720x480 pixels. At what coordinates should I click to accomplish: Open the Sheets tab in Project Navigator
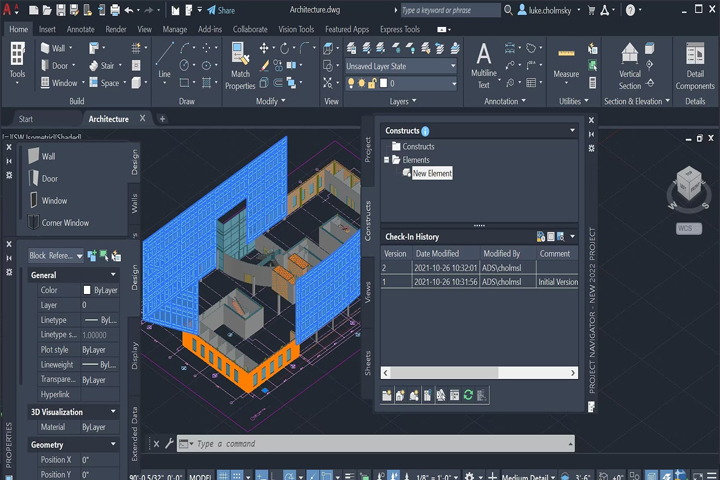[368, 363]
